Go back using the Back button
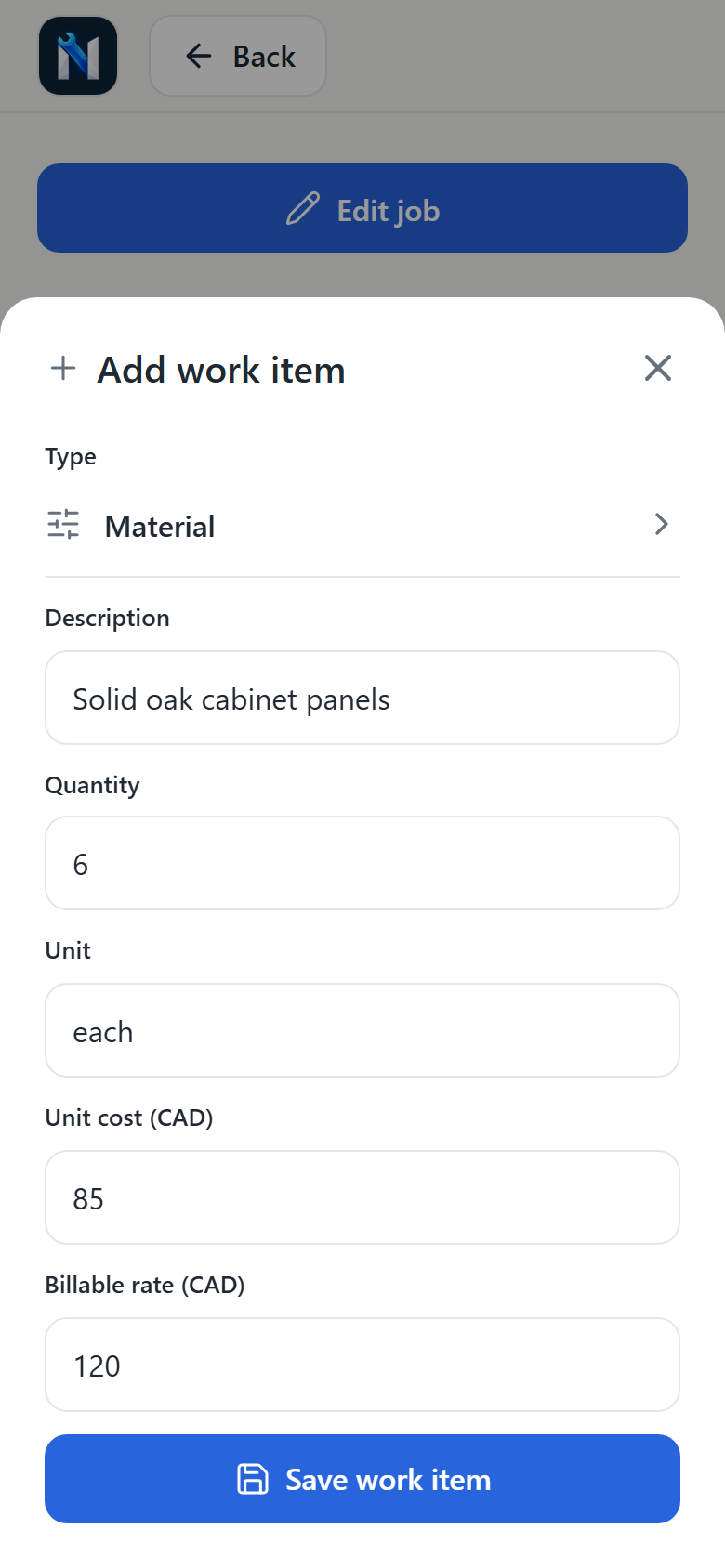Viewport: 725px width, 1568px height. point(238,56)
